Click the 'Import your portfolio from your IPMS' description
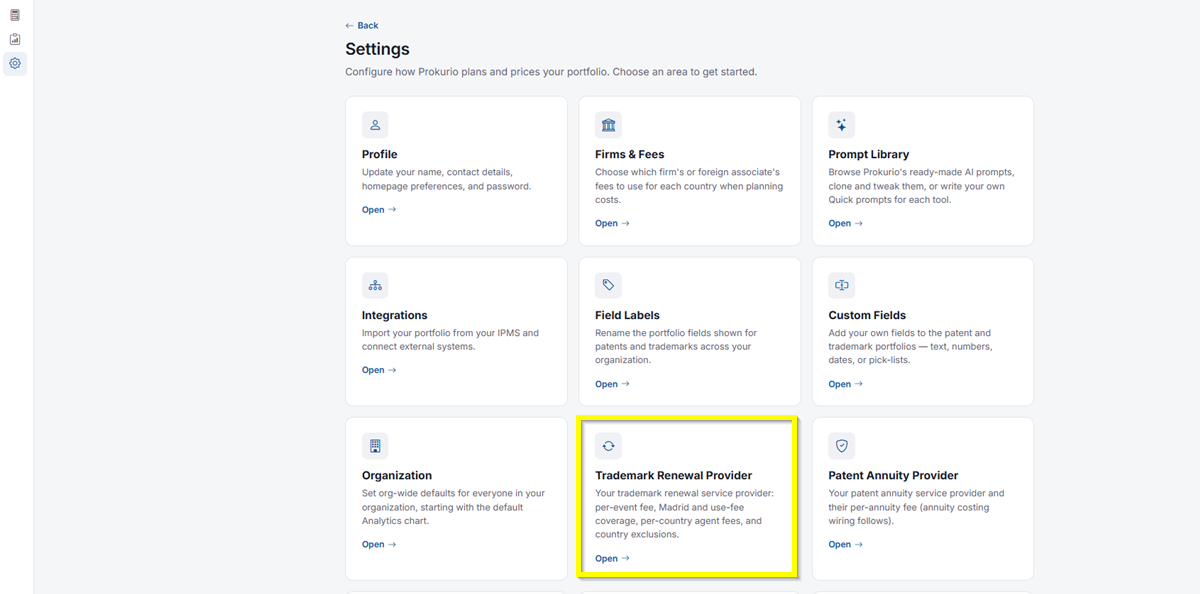Screen dimensions: 1200x594 click(451, 340)
